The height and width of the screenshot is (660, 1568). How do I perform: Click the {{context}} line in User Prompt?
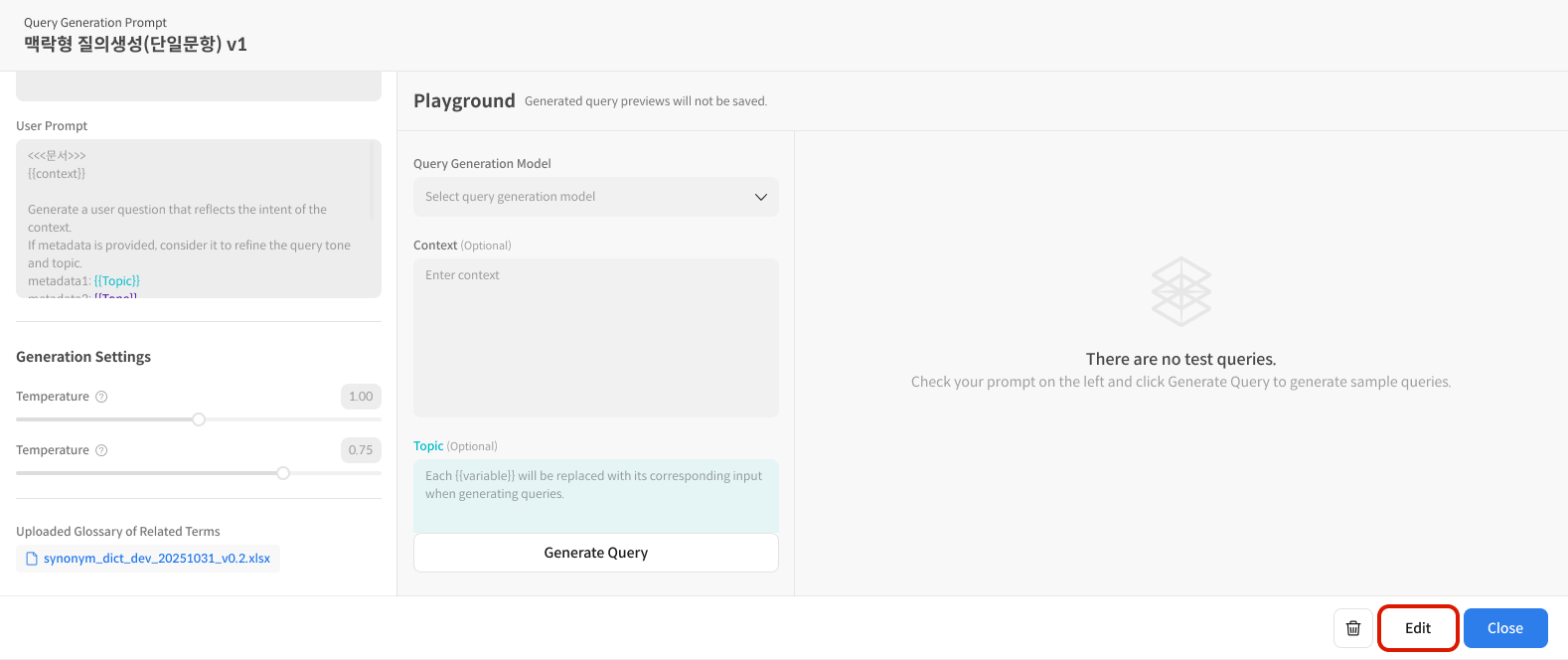(57, 174)
